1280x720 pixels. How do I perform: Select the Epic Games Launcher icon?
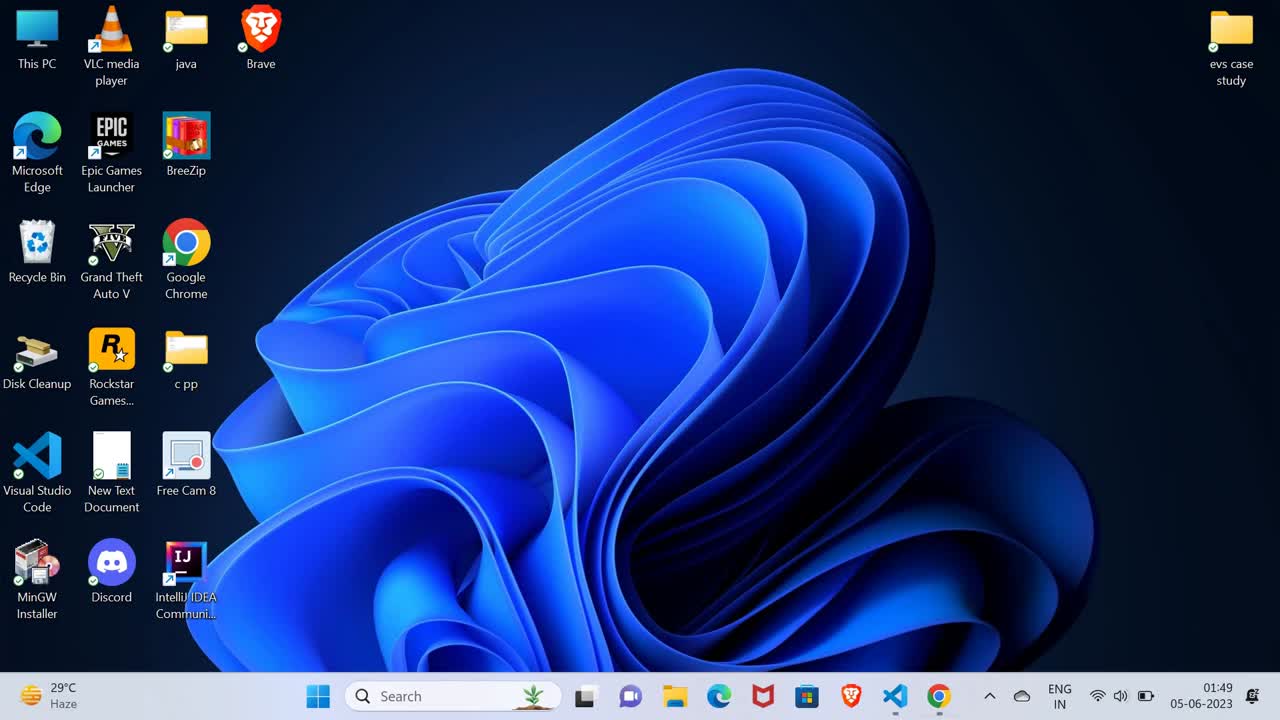111,153
